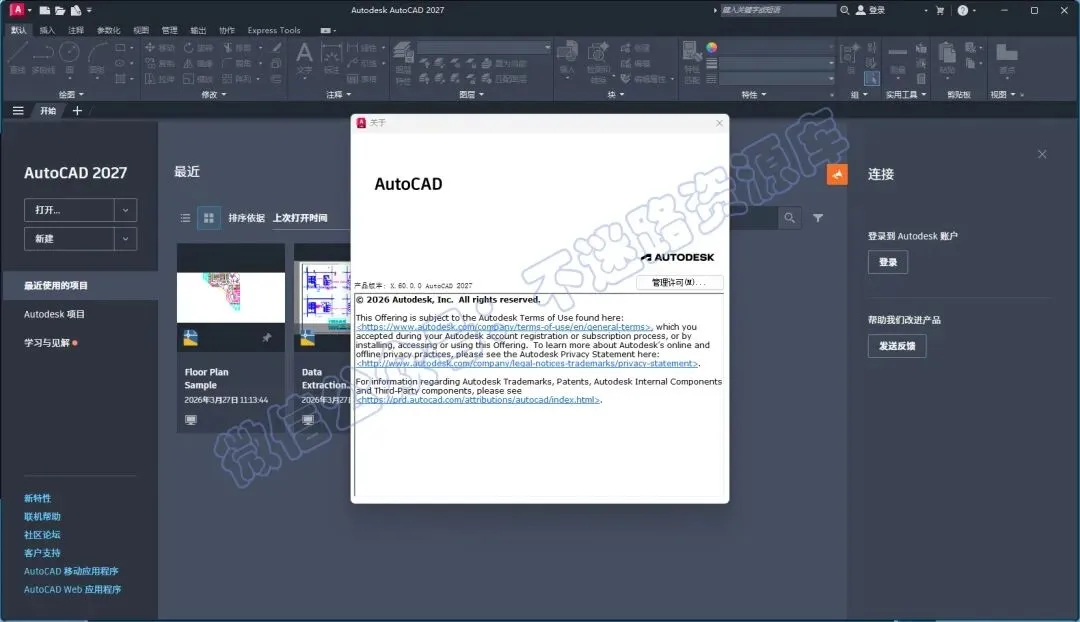This screenshot has width=1080, height=622.
Task: Toggle pin on Floor Plan Sample card
Action: point(267,338)
